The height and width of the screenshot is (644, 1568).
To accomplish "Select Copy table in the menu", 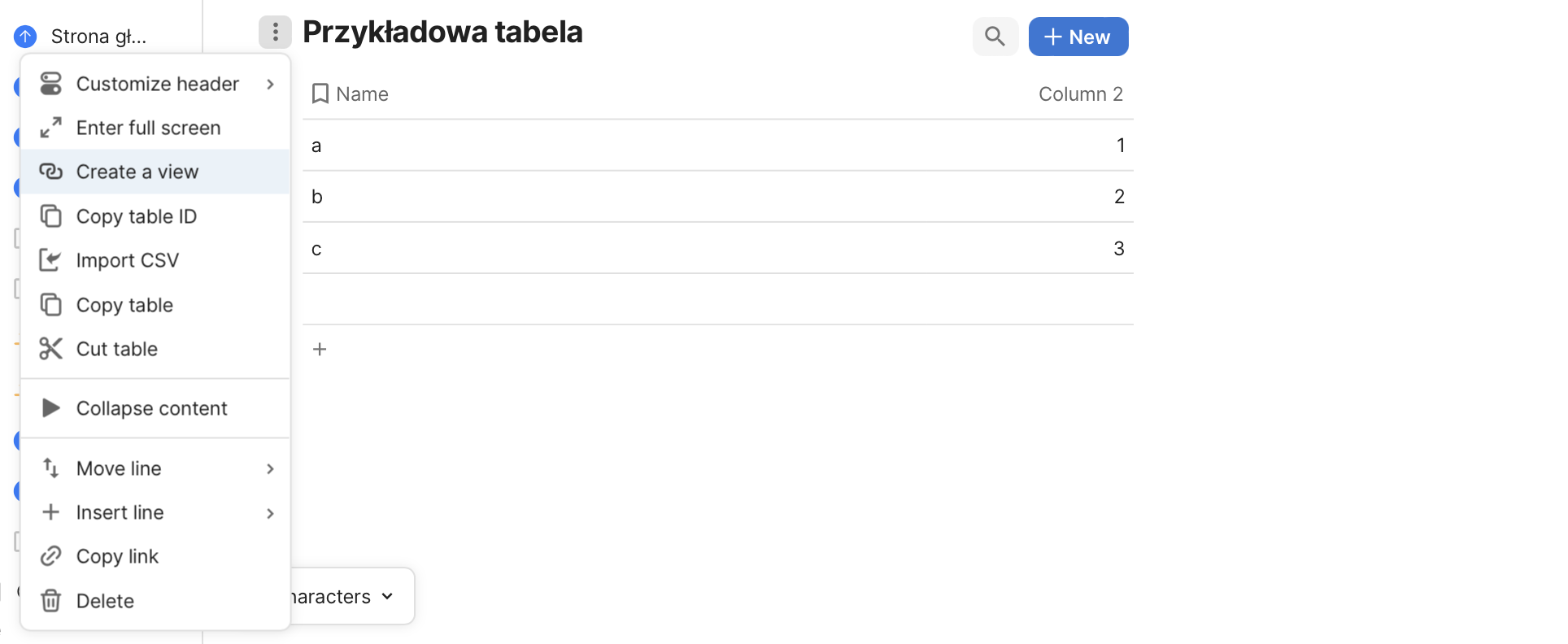I will [x=124, y=305].
